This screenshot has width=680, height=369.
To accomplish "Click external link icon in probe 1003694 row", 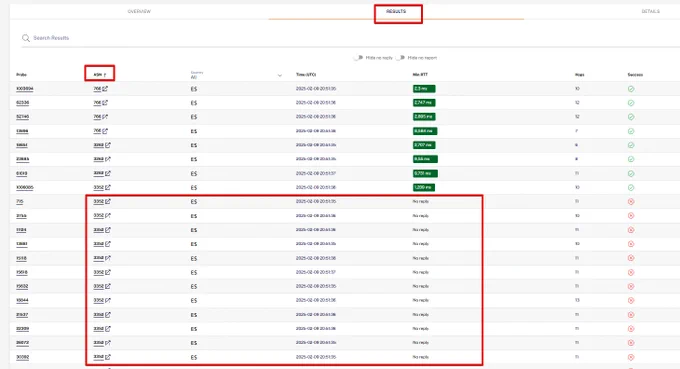I will pyautogui.click(x=105, y=88).
